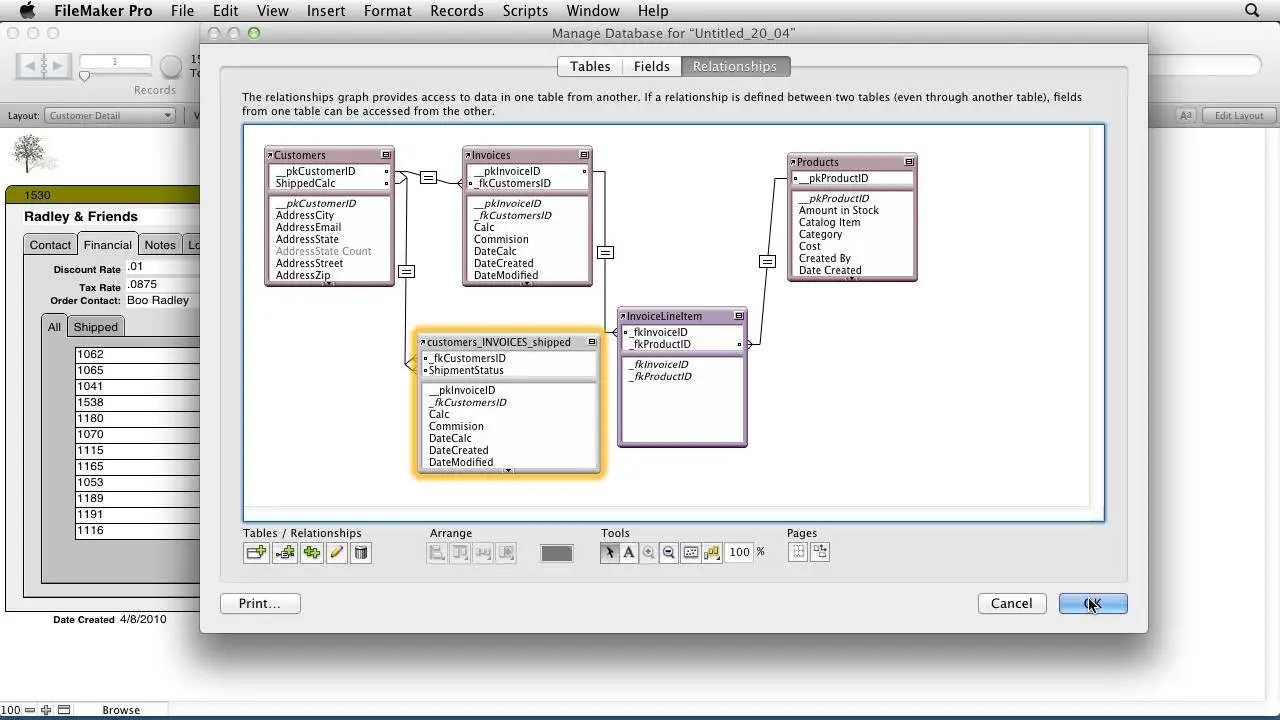The image size is (1280, 720).
Task: Collapse the Invoices table occurrence
Action: [x=584, y=155]
